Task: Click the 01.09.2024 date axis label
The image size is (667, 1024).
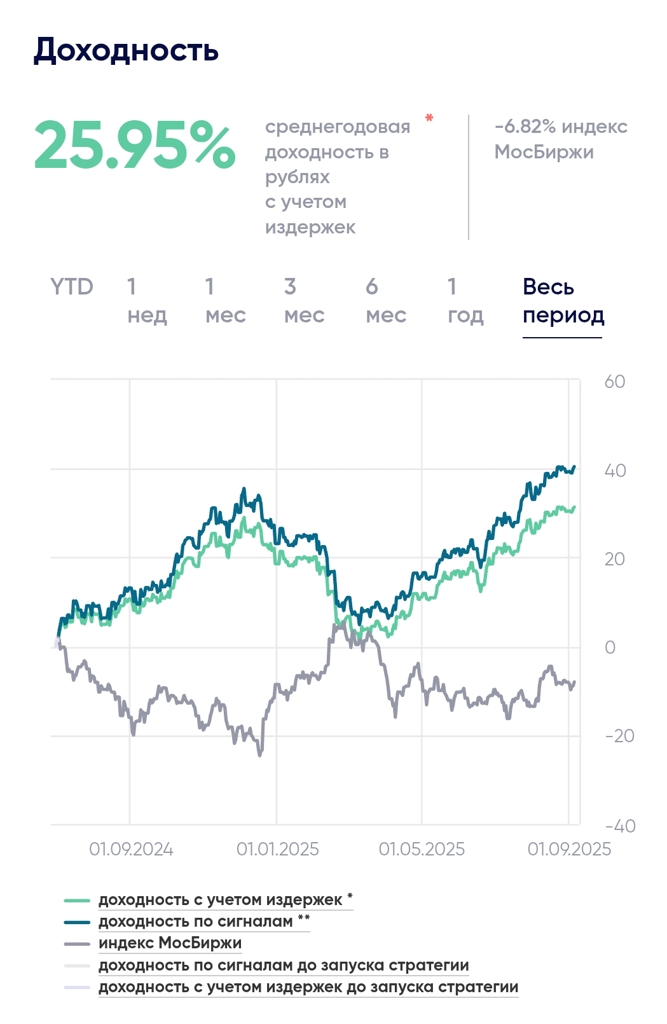Action: coord(131,850)
